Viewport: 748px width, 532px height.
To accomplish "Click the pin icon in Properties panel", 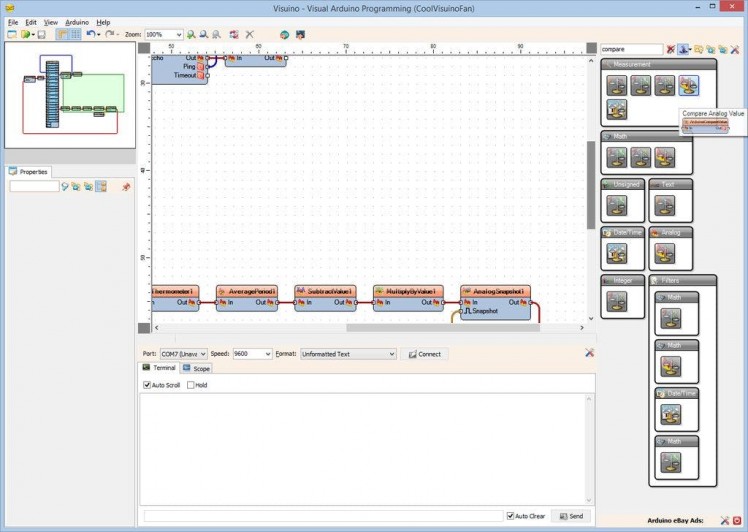I will click(126, 187).
